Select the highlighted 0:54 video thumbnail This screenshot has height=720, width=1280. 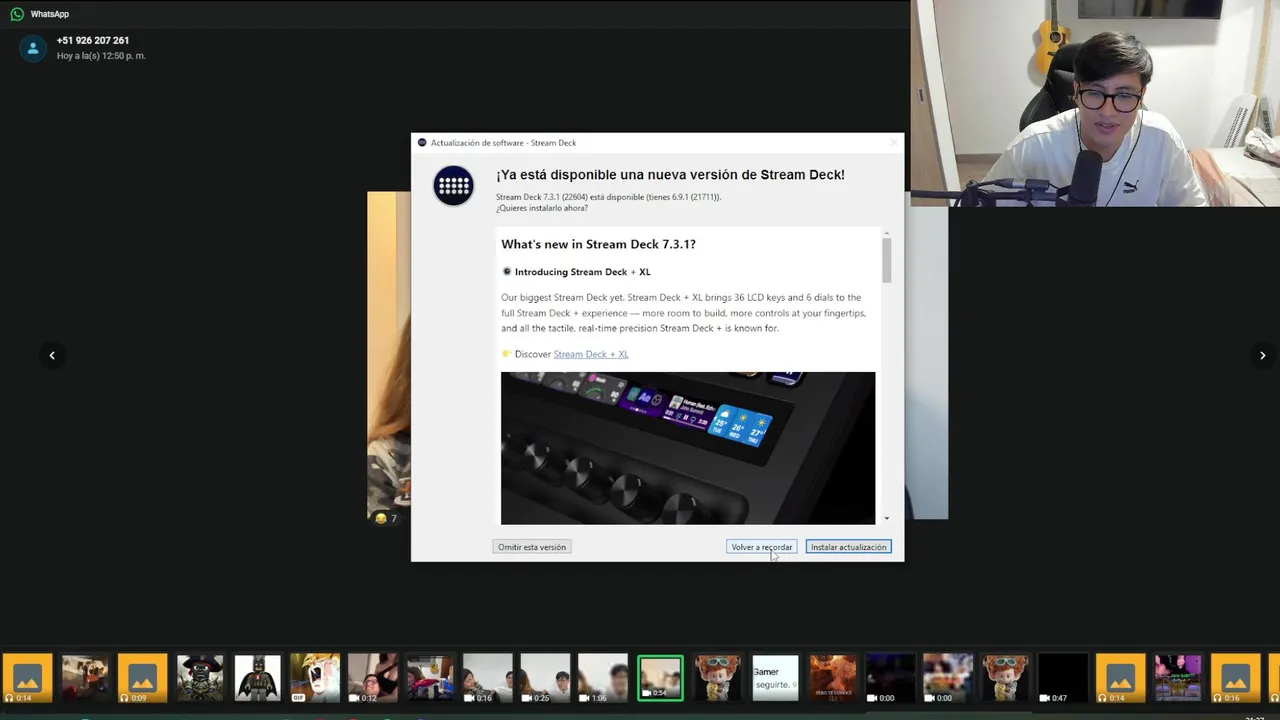(x=660, y=678)
